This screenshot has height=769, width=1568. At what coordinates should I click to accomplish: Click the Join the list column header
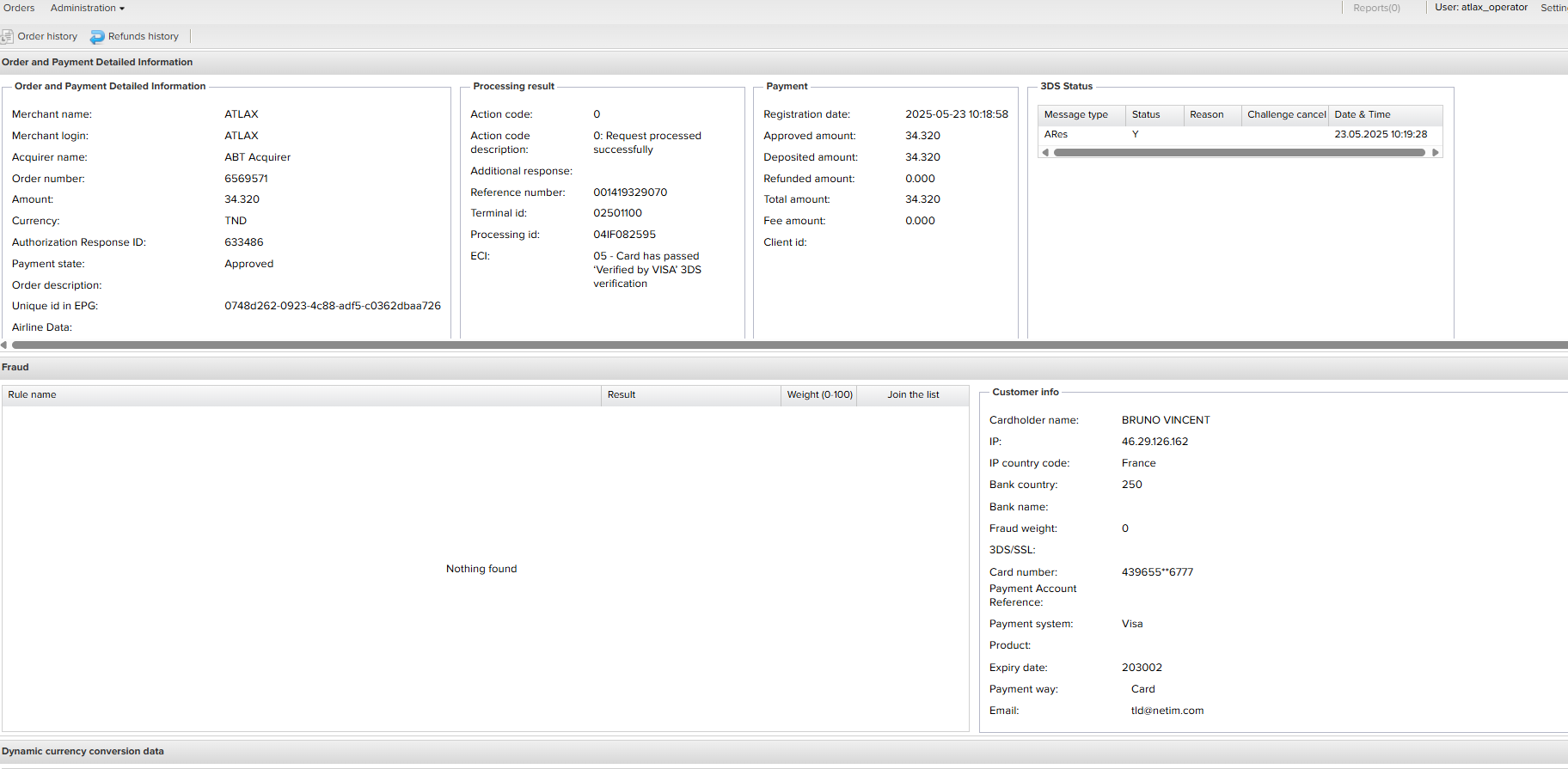tap(913, 394)
